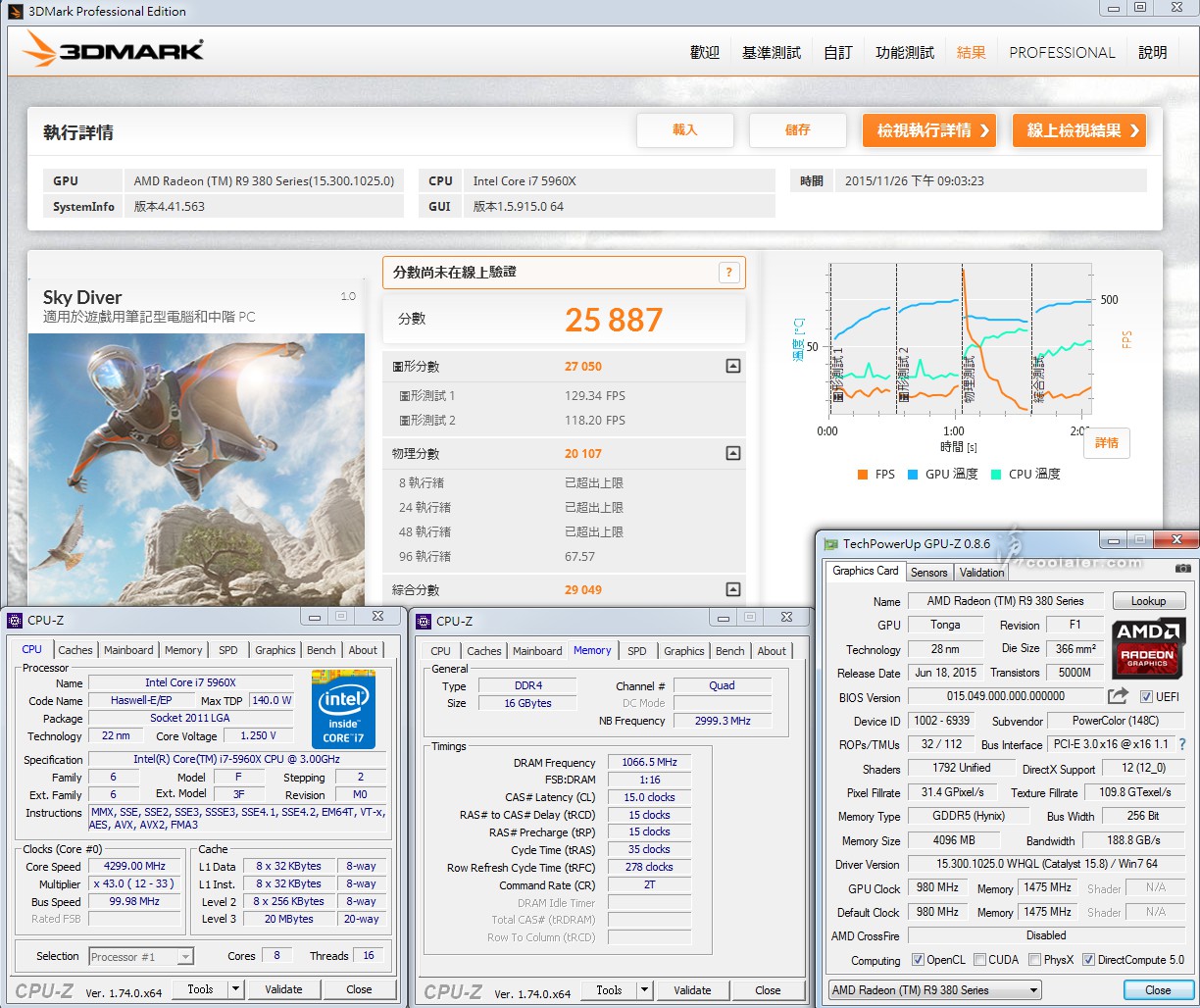Click Validate in the CPU-Z Memory window
This screenshot has height=1008, width=1200.
click(x=692, y=990)
